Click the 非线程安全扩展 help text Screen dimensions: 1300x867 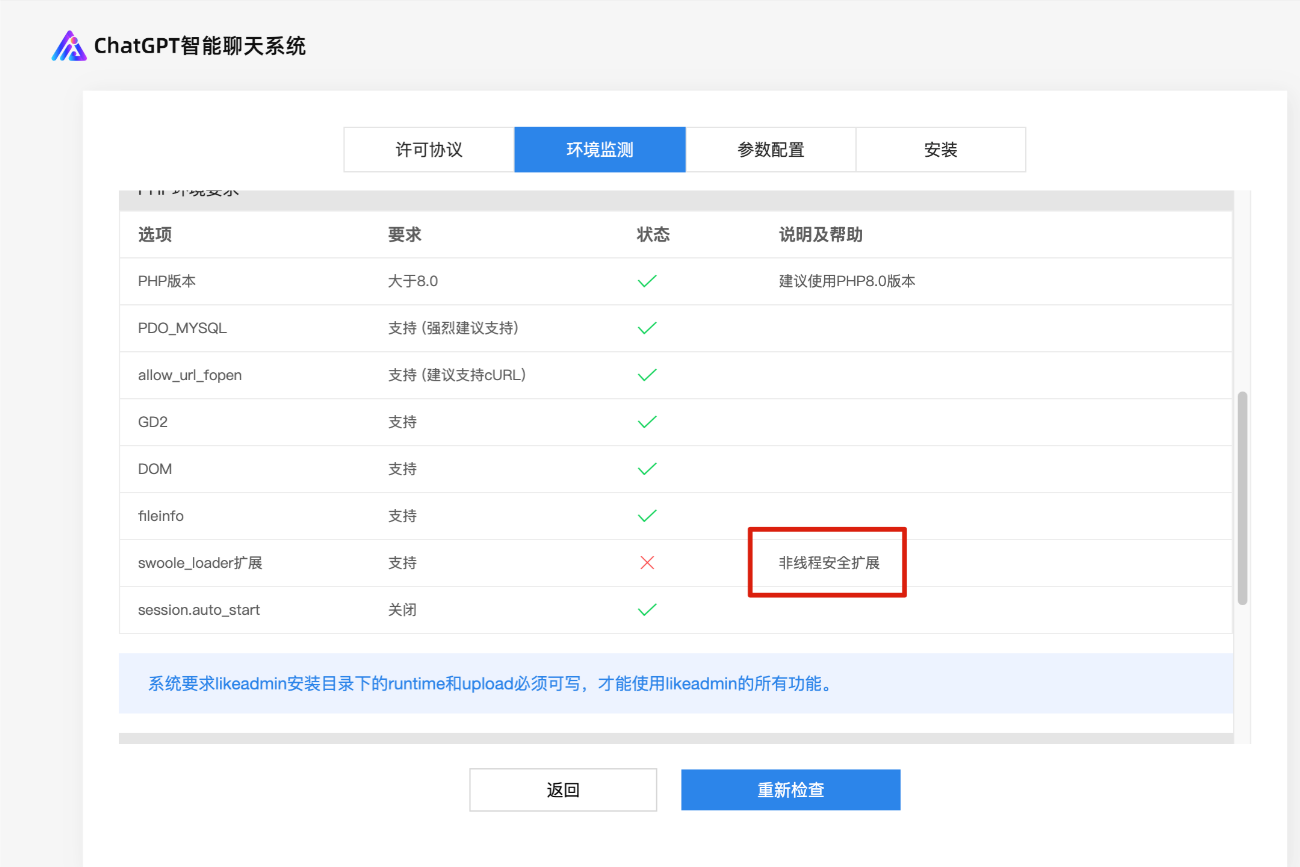[829, 563]
